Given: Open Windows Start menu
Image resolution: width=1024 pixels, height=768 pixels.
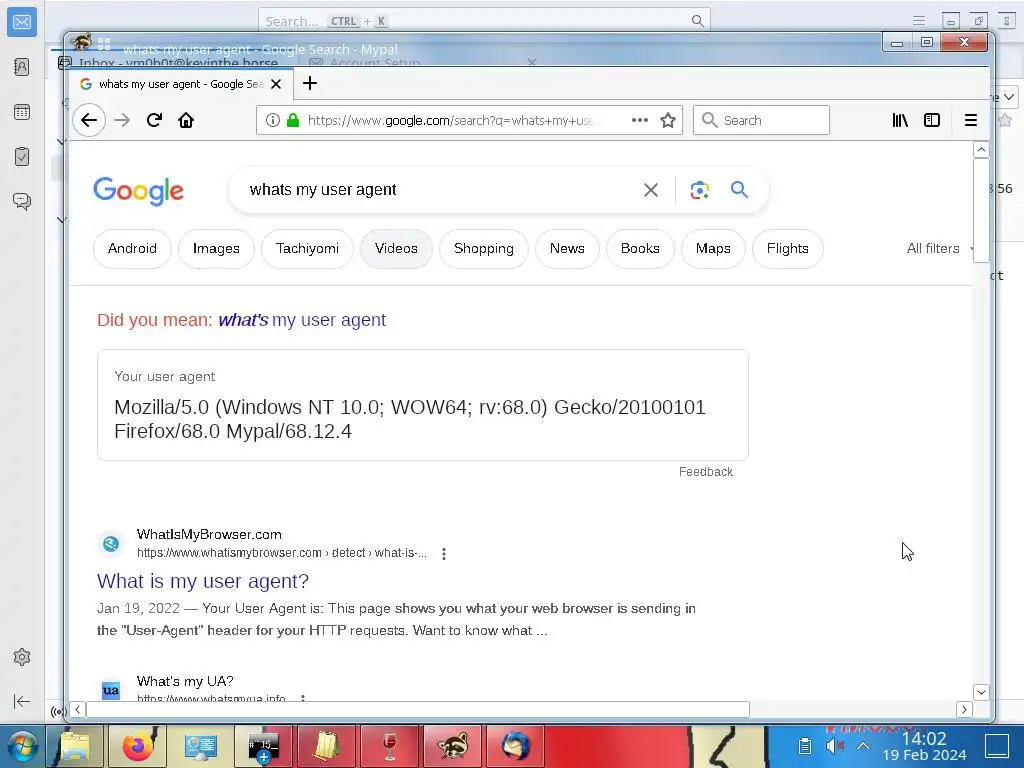Looking at the screenshot, I should (22, 746).
